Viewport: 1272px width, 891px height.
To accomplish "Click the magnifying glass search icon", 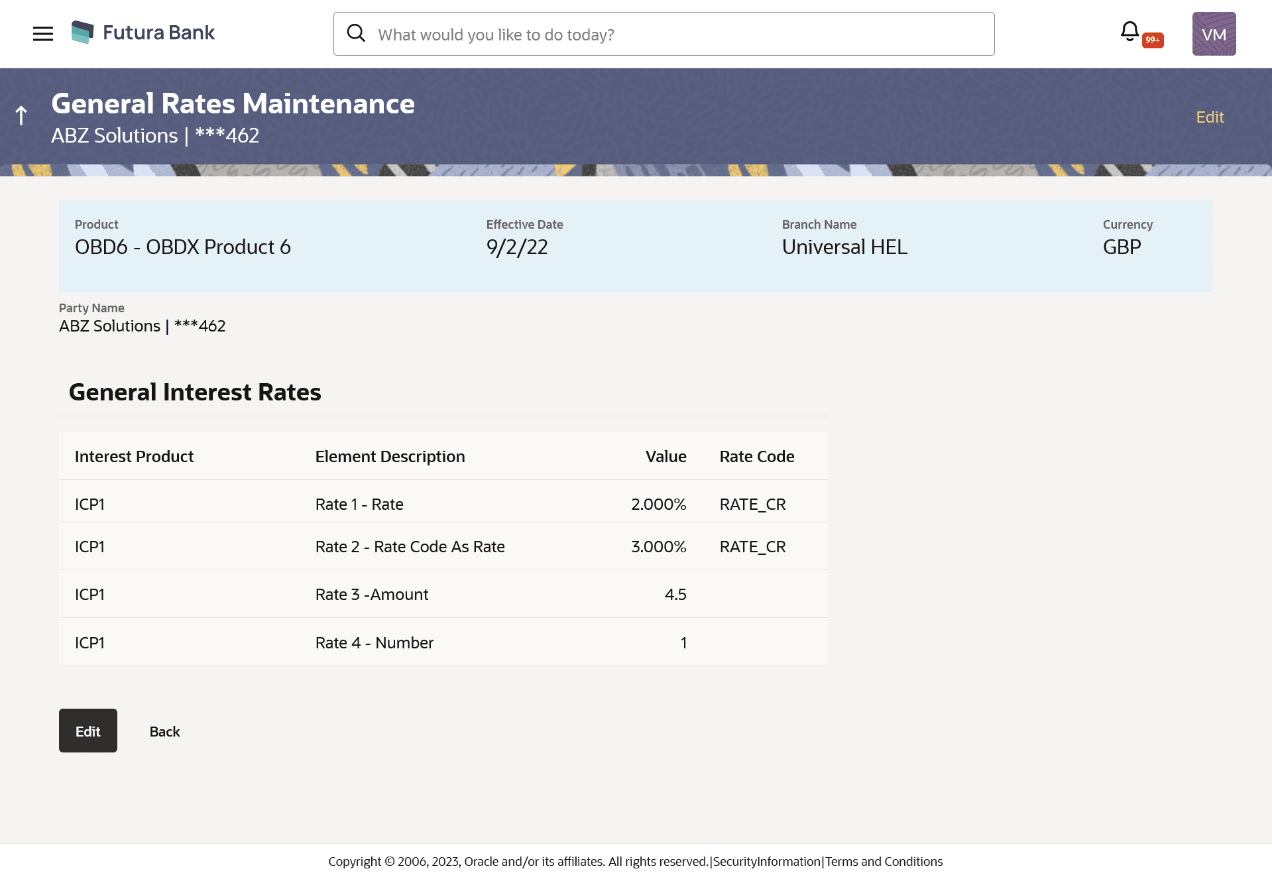I will point(355,34).
